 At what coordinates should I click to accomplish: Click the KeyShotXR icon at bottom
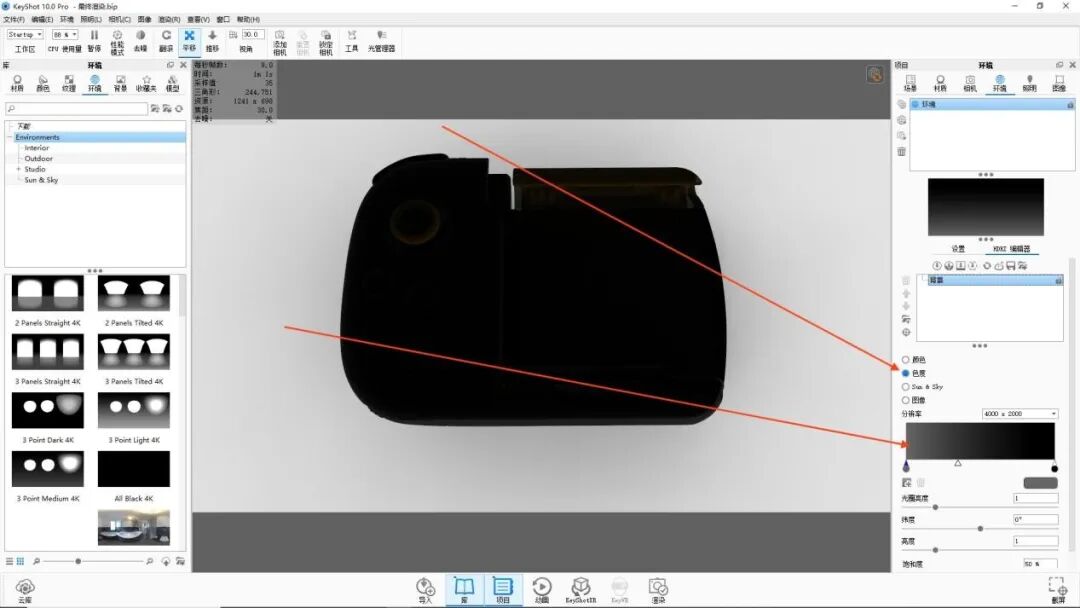[580, 586]
